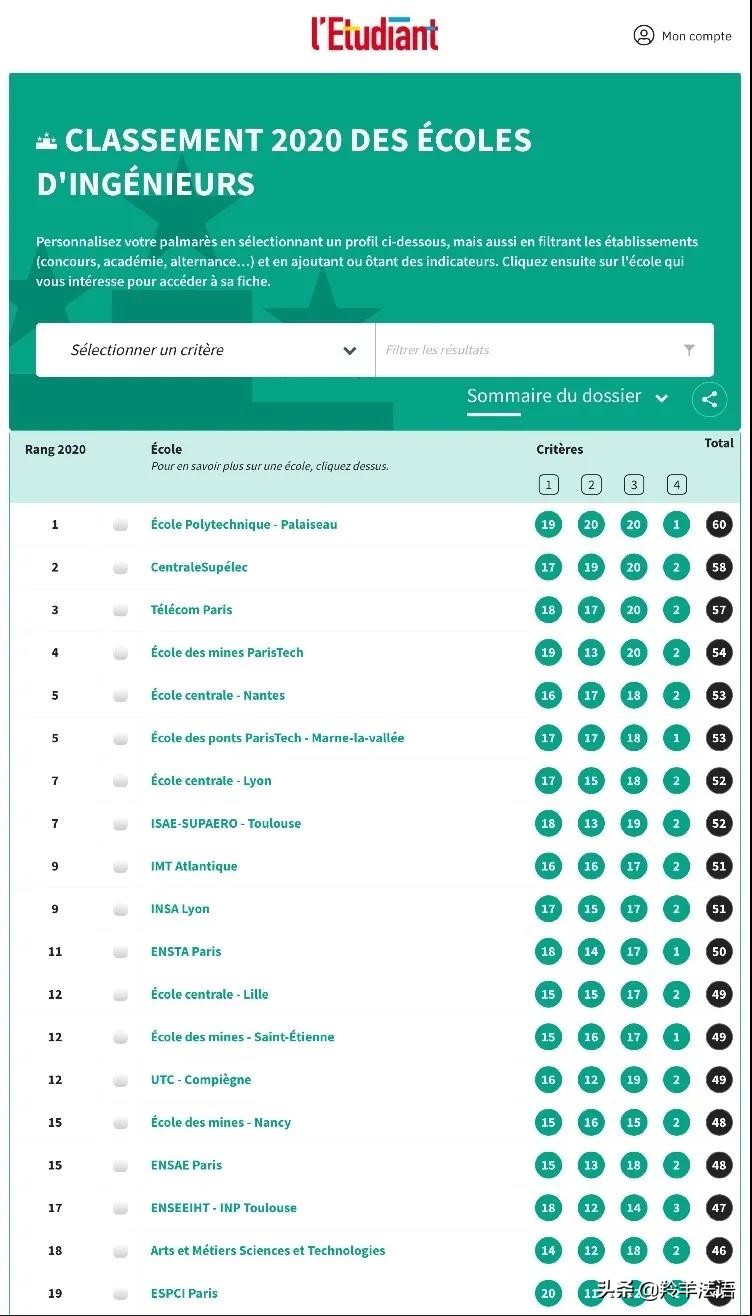Toggle the École Polytechnique - Palaiseau checkbox
This screenshot has width=752, height=1316.
coord(120,525)
